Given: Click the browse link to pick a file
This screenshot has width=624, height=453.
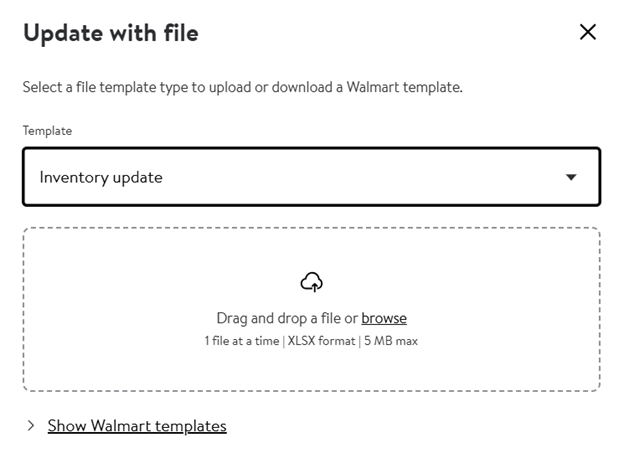Looking at the screenshot, I should (384, 318).
